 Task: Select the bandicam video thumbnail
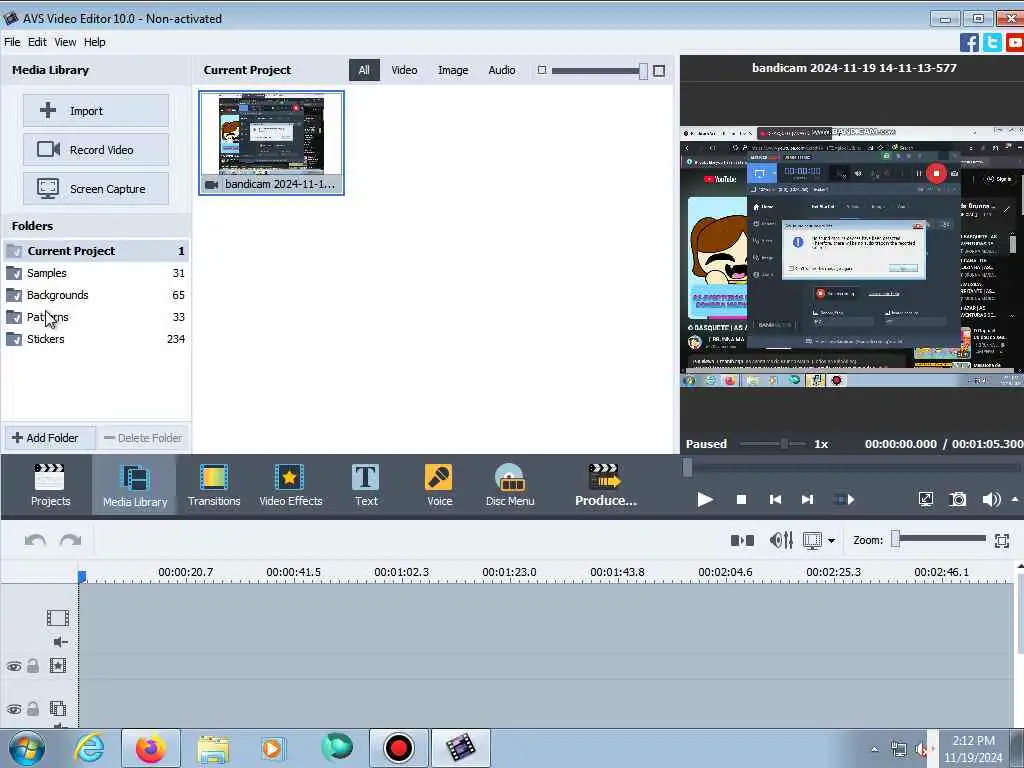pyautogui.click(x=271, y=143)
